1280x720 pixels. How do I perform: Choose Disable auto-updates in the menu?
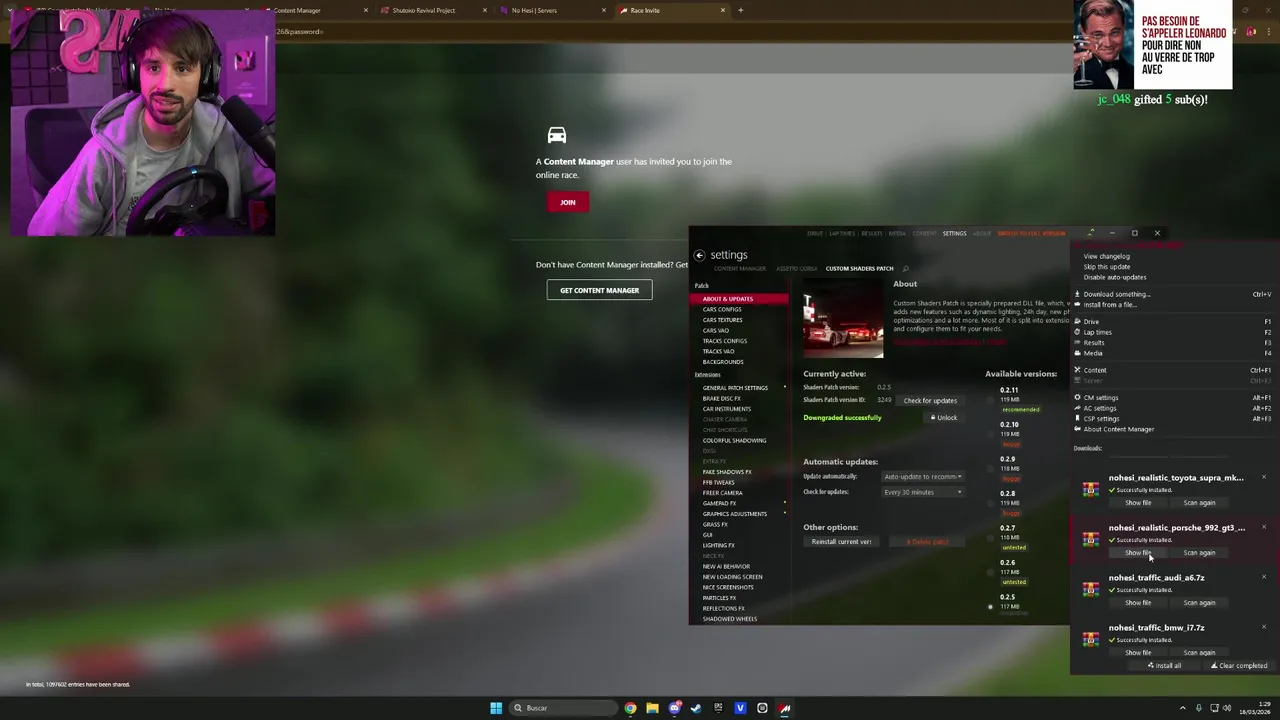1115,277
